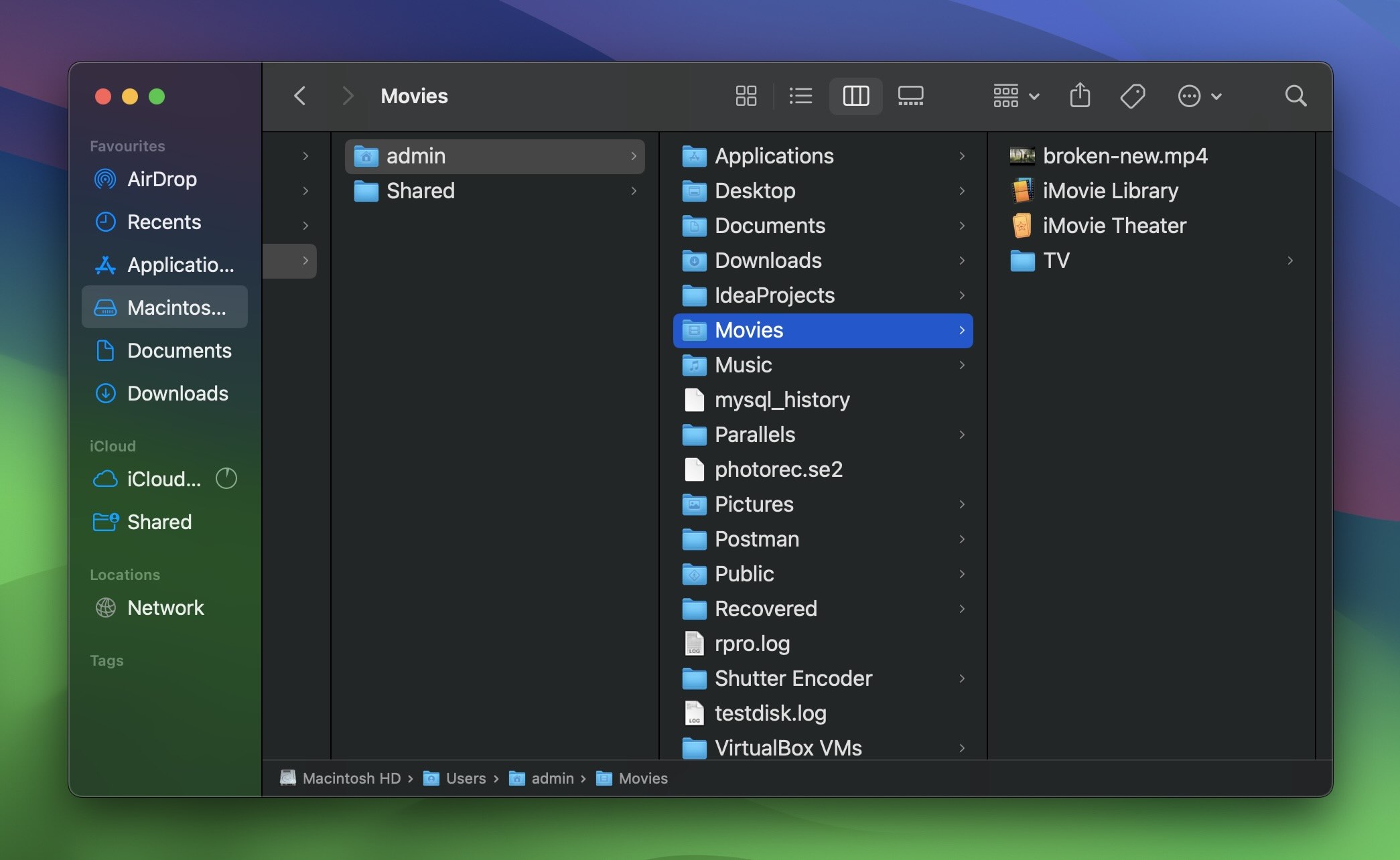Click the search icon
Viewport: 1400px width, 860px height.
point(1297,96)
